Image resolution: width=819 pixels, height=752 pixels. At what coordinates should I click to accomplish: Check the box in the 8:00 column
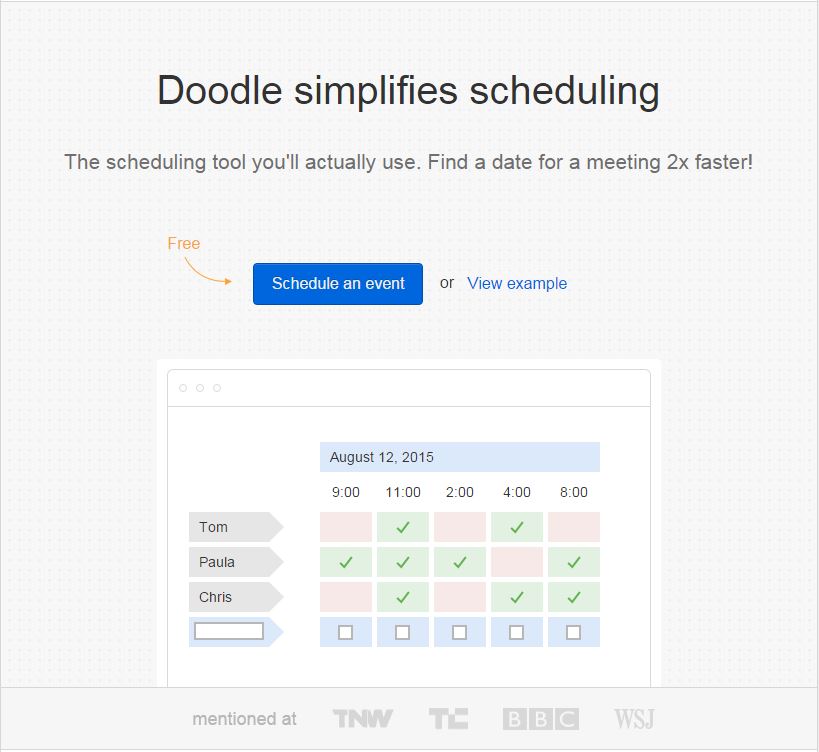574,632
